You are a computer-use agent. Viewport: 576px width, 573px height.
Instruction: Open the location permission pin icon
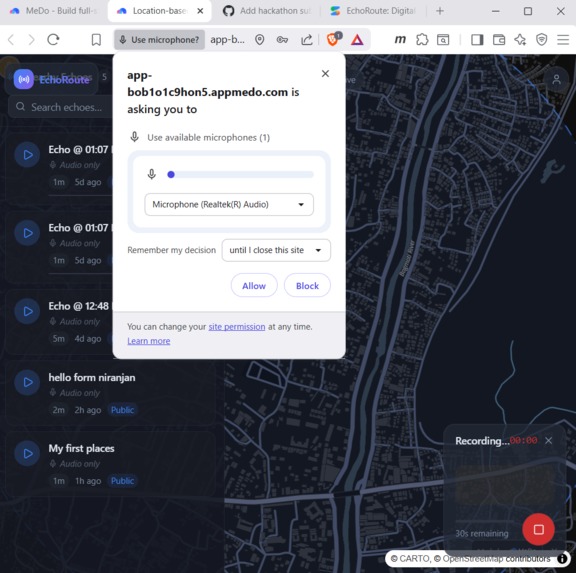click(x=260, y=40)
